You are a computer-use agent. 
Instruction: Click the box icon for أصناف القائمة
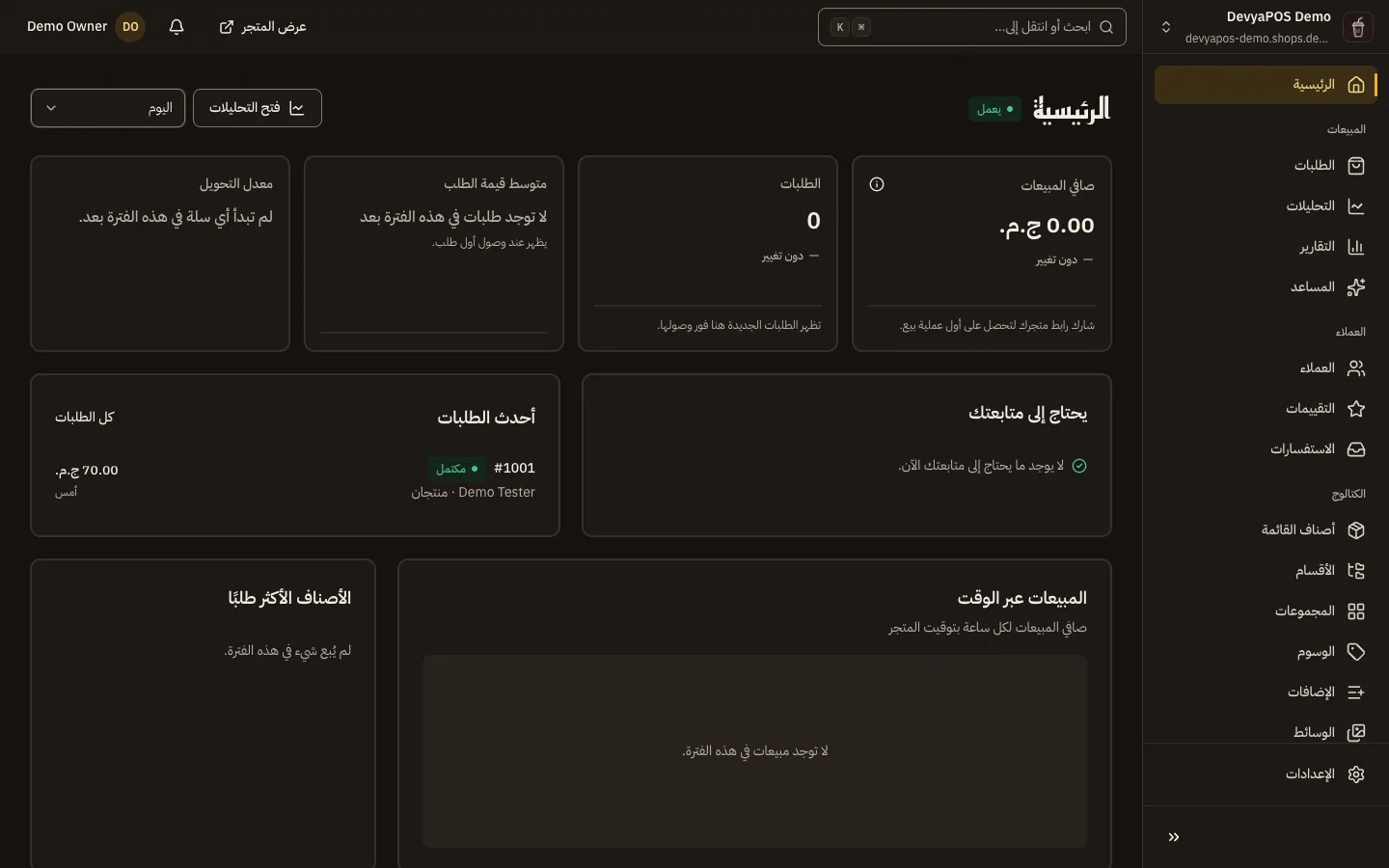(x=1356, y=530)
